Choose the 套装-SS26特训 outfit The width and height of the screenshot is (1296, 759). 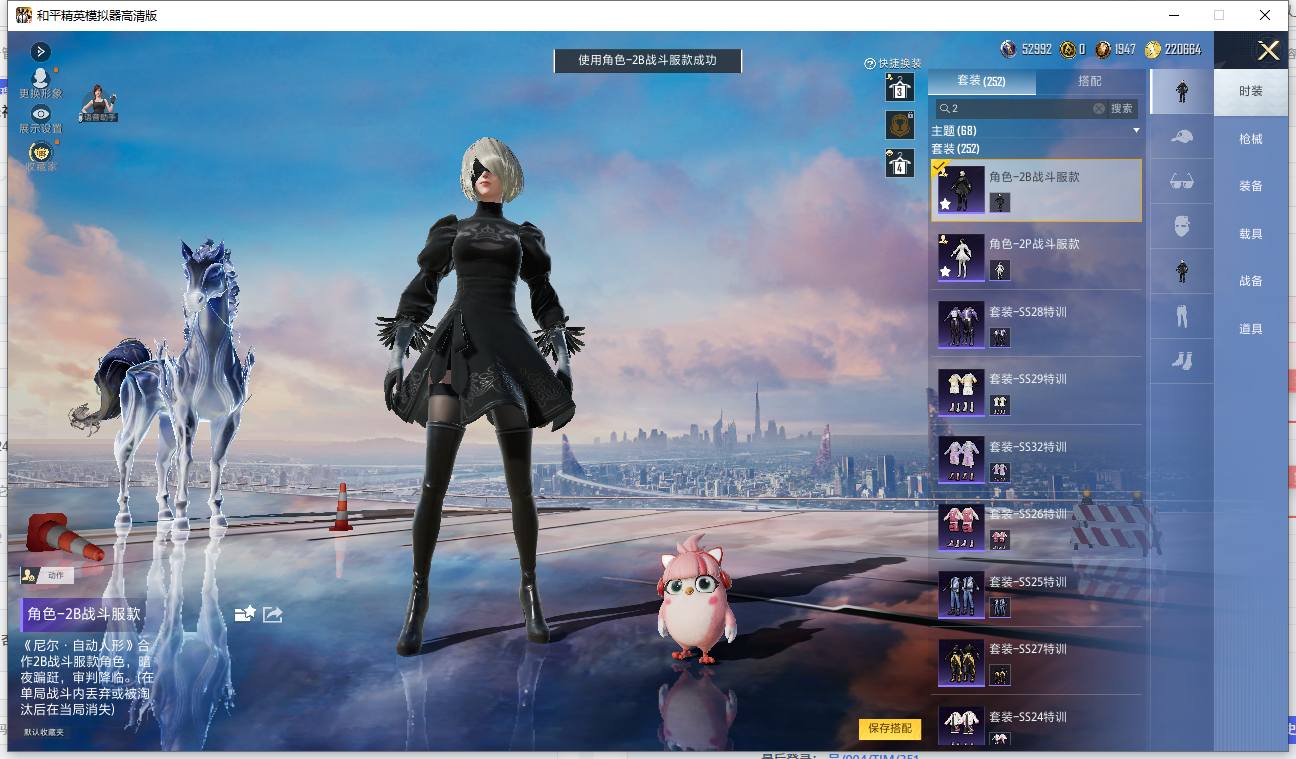tap(1036, 527)
